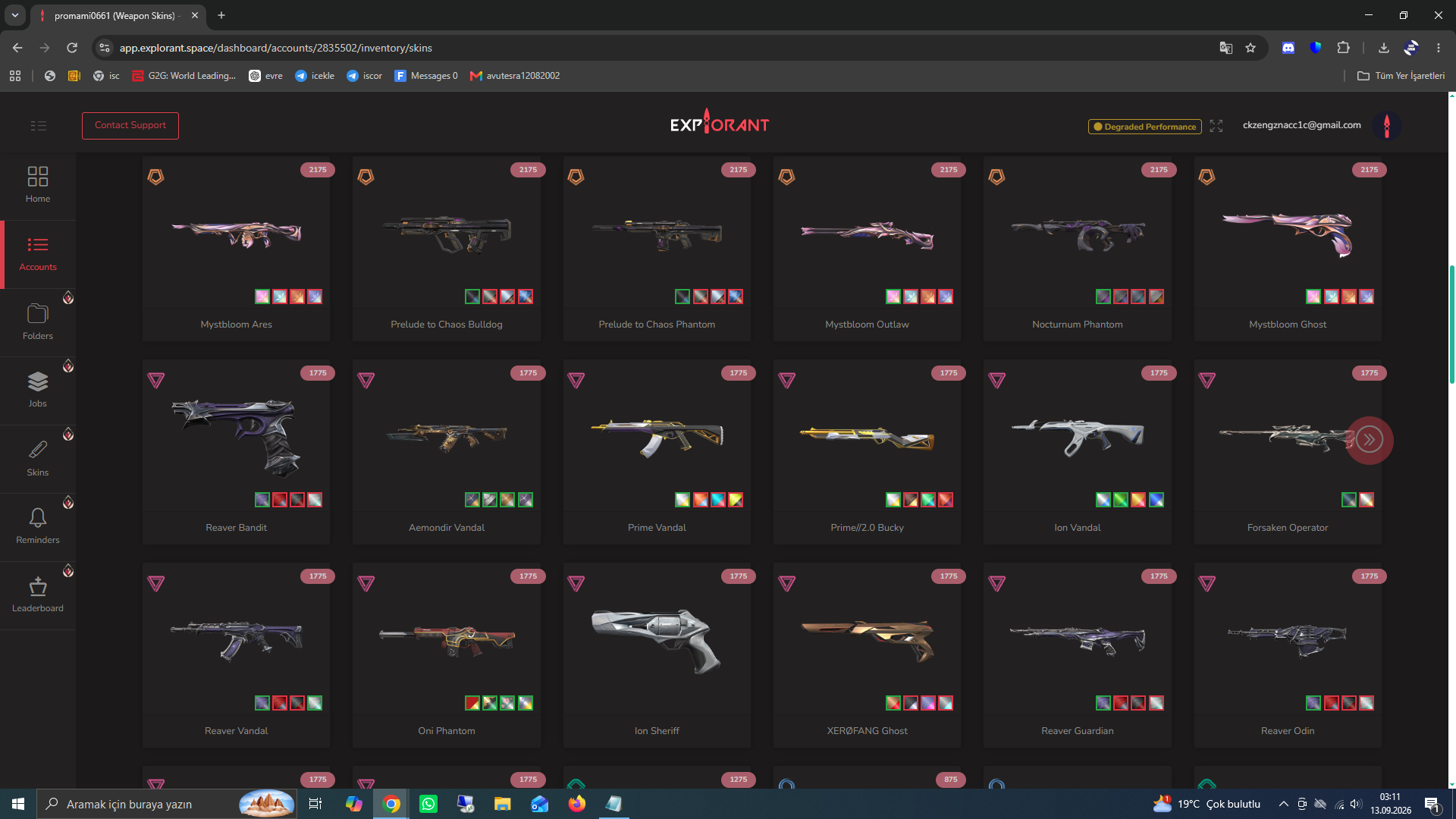Open the Folders sidebar section

pyautogui.click(x=38, y=322)
